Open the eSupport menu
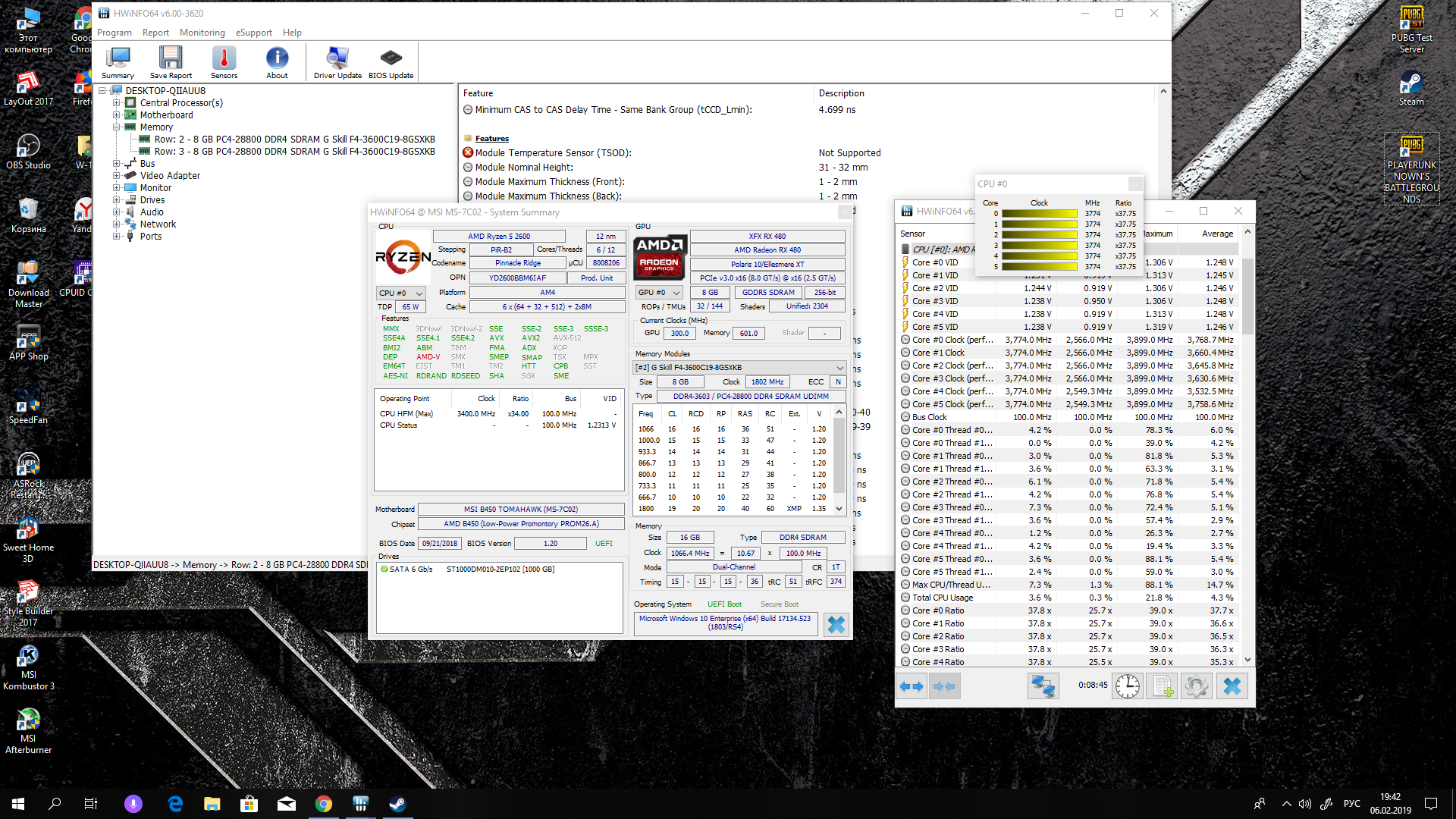This screenshot has height=819, width=1456. (x=253, y=33)
